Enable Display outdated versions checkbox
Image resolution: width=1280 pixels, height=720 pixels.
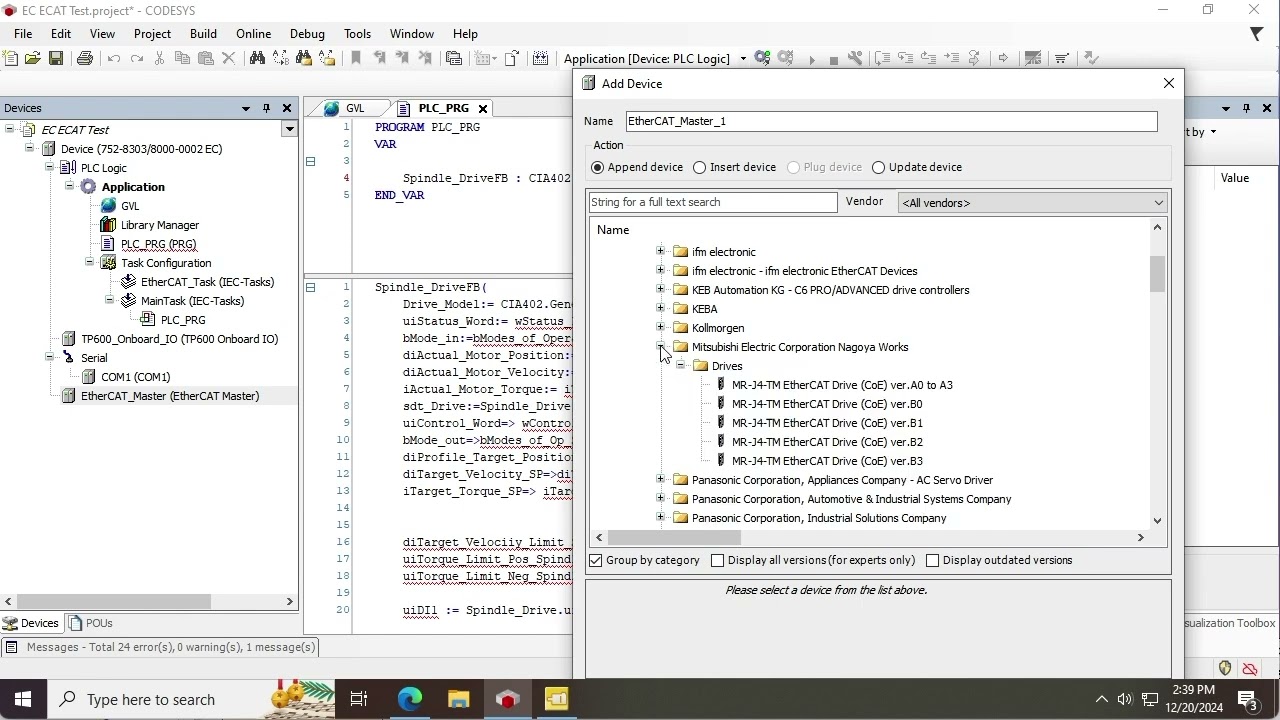932,560
